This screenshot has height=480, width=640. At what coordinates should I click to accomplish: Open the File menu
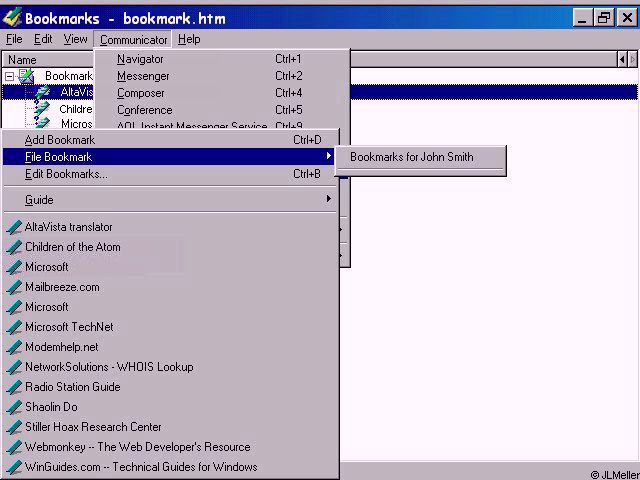click(x=14, y=39)
